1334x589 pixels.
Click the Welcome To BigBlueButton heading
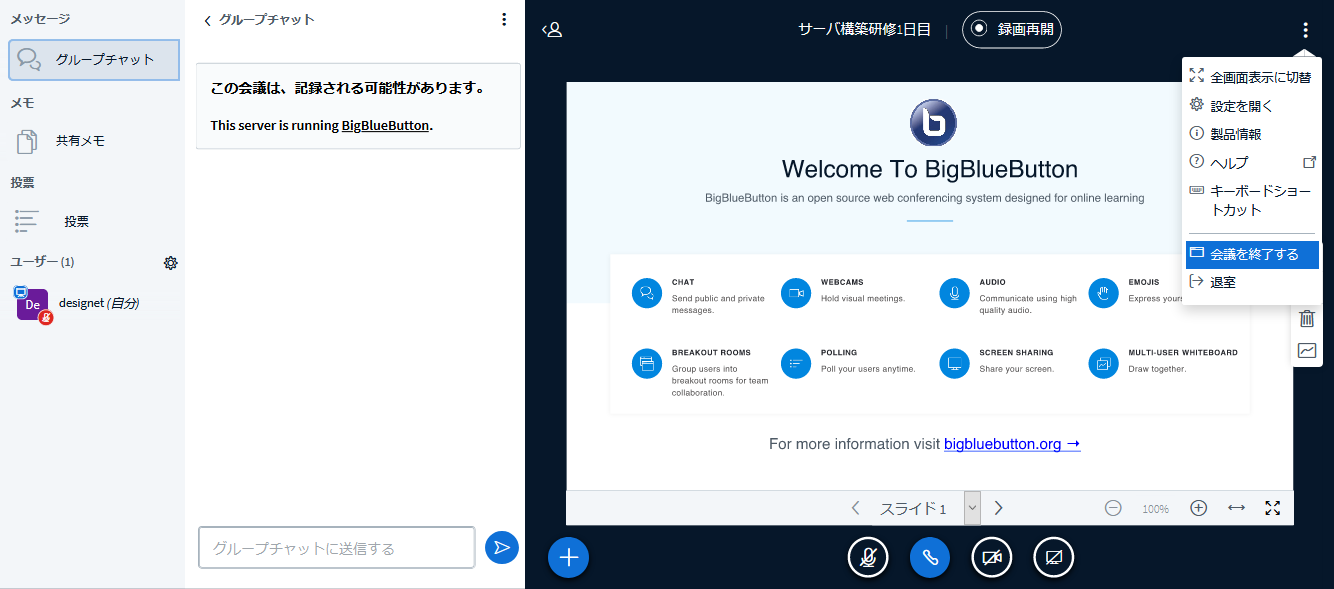point(930,169)
